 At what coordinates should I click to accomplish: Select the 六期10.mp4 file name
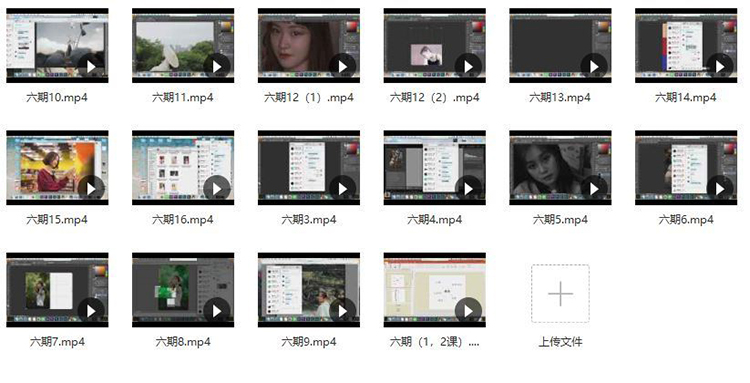(57, 98)
